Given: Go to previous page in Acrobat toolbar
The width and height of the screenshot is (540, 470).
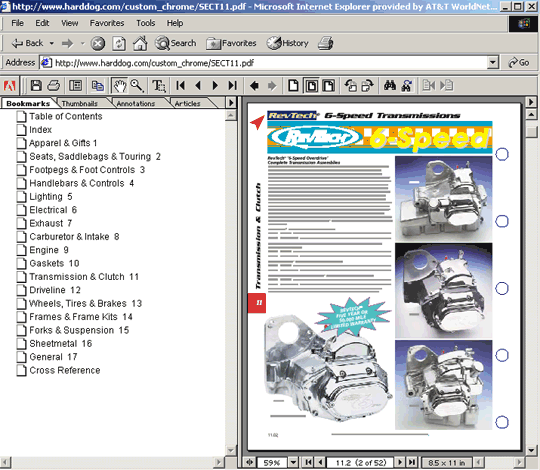Looking at the screenshot, I should 198,85.
